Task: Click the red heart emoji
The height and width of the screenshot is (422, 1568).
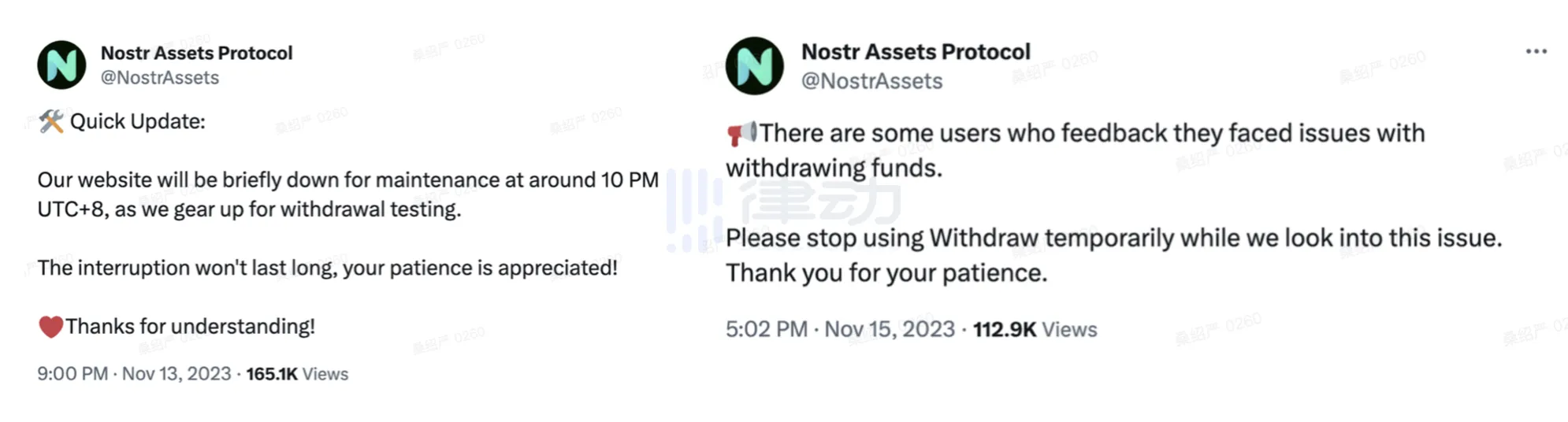Action: tap(50, 326)
